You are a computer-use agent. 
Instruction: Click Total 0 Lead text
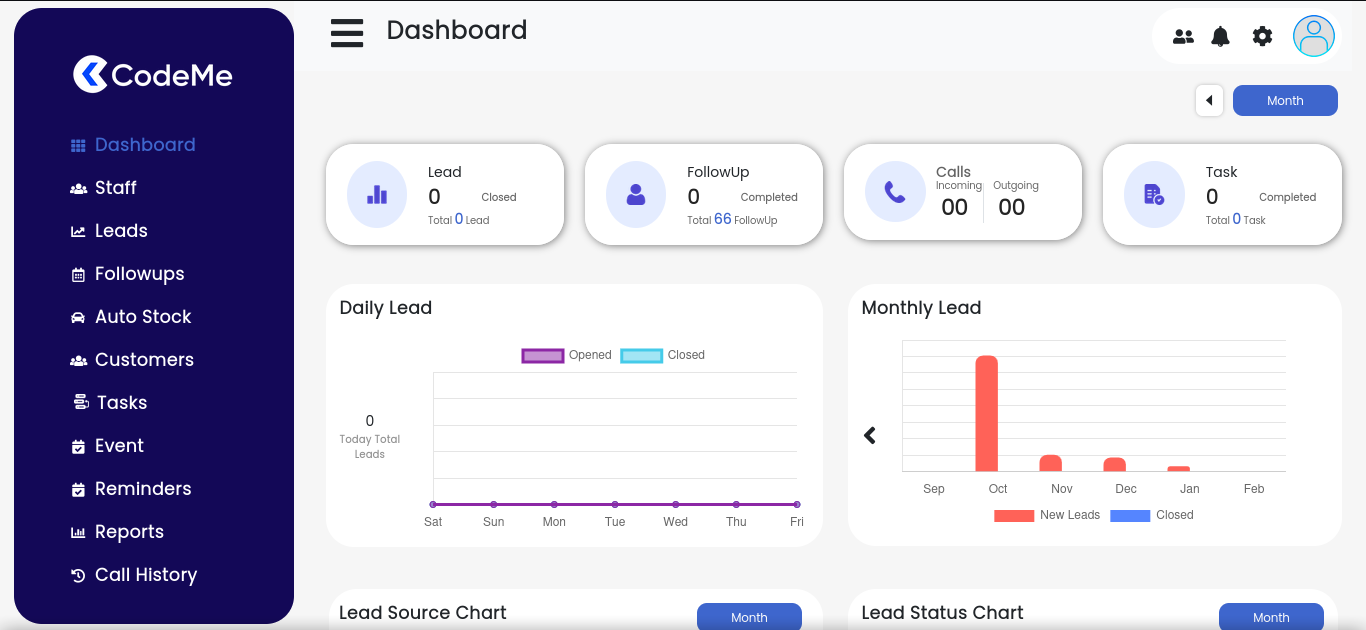pyautogui.click(x=459, y=220)
